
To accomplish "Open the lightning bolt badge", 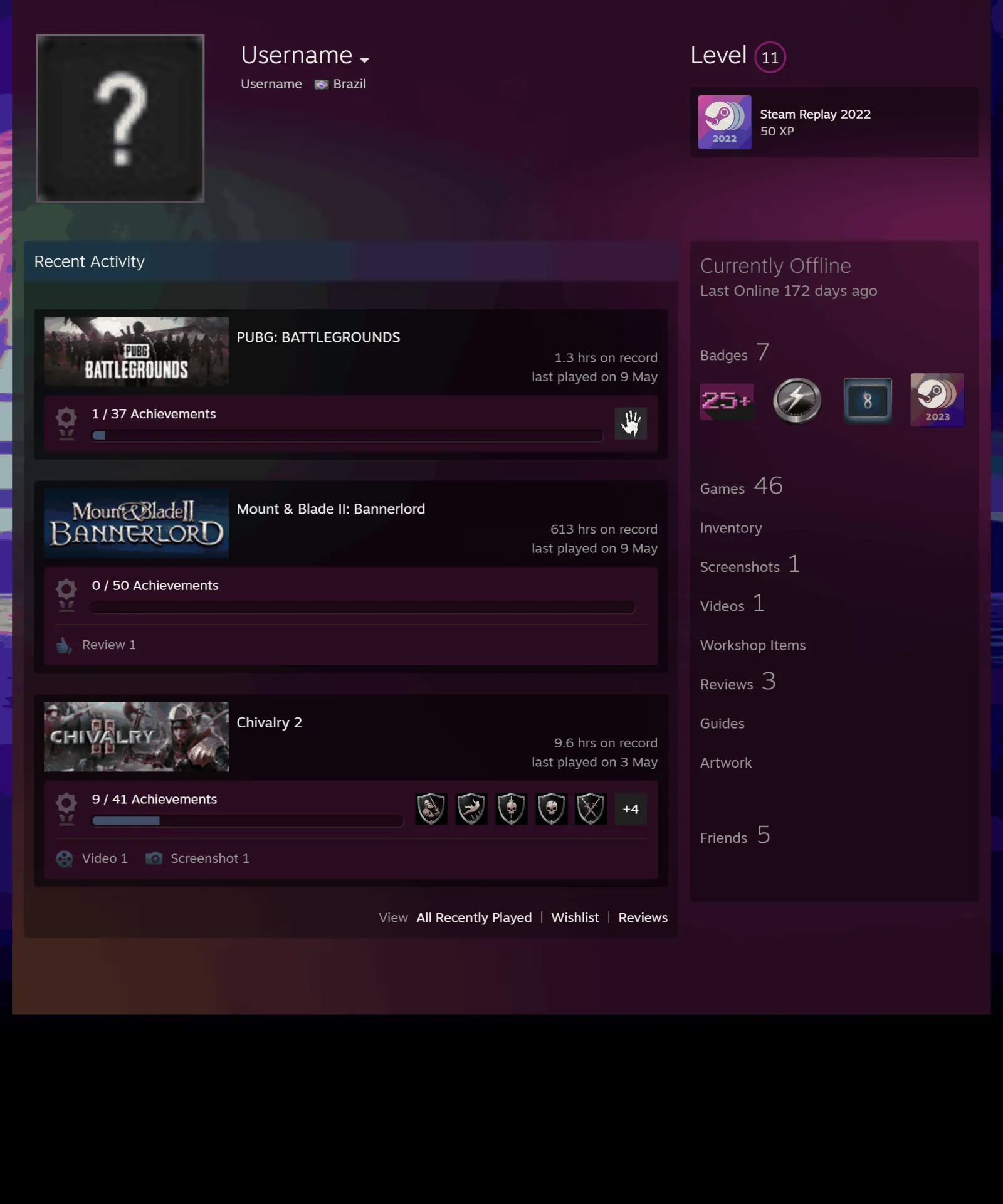I will tap(797, 400).
